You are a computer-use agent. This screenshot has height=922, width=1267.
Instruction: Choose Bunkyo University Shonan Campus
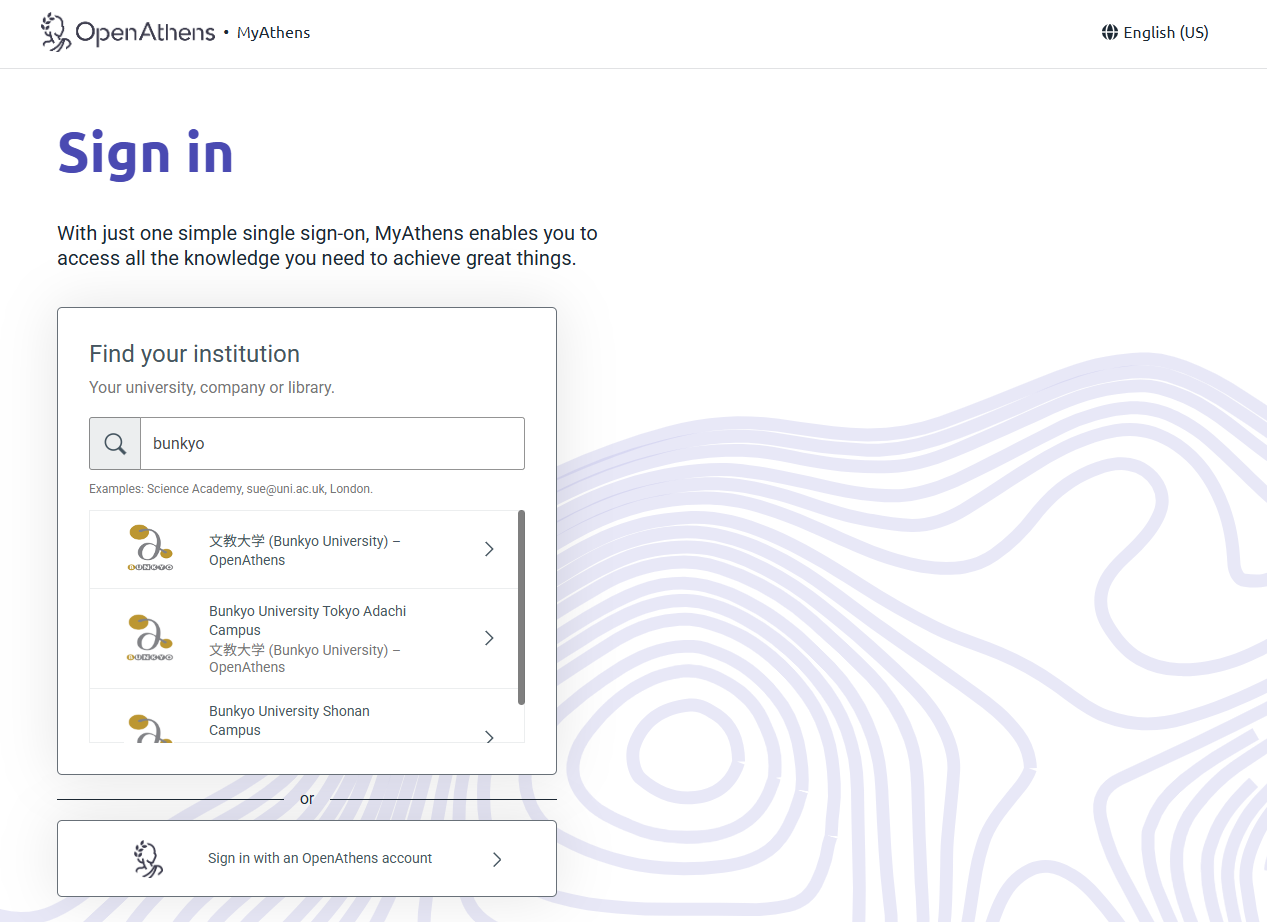(x=289, y=720)
